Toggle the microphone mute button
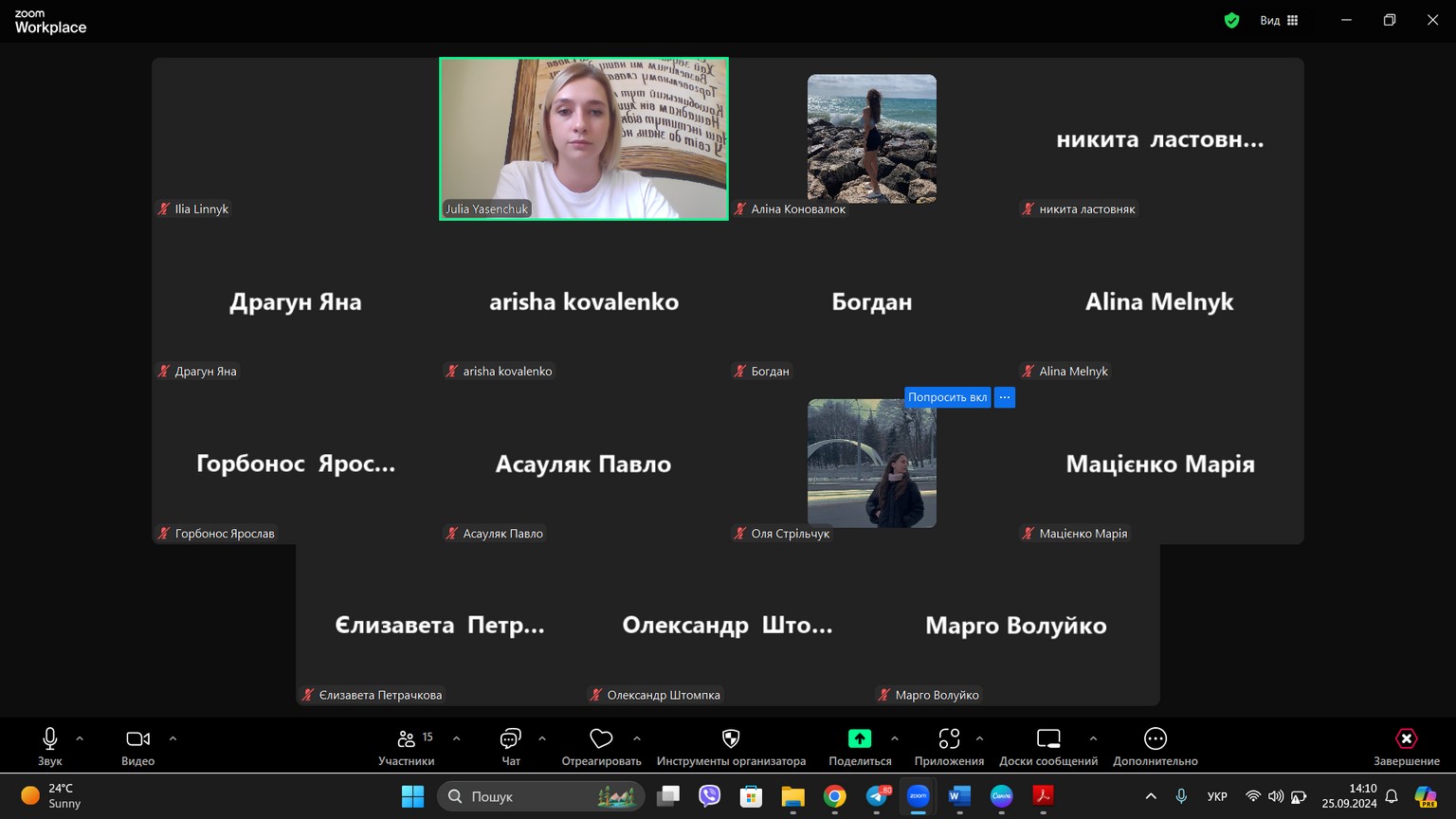Image resolution: width=1456 pixels, height=819 pixels. click(50, 739)
